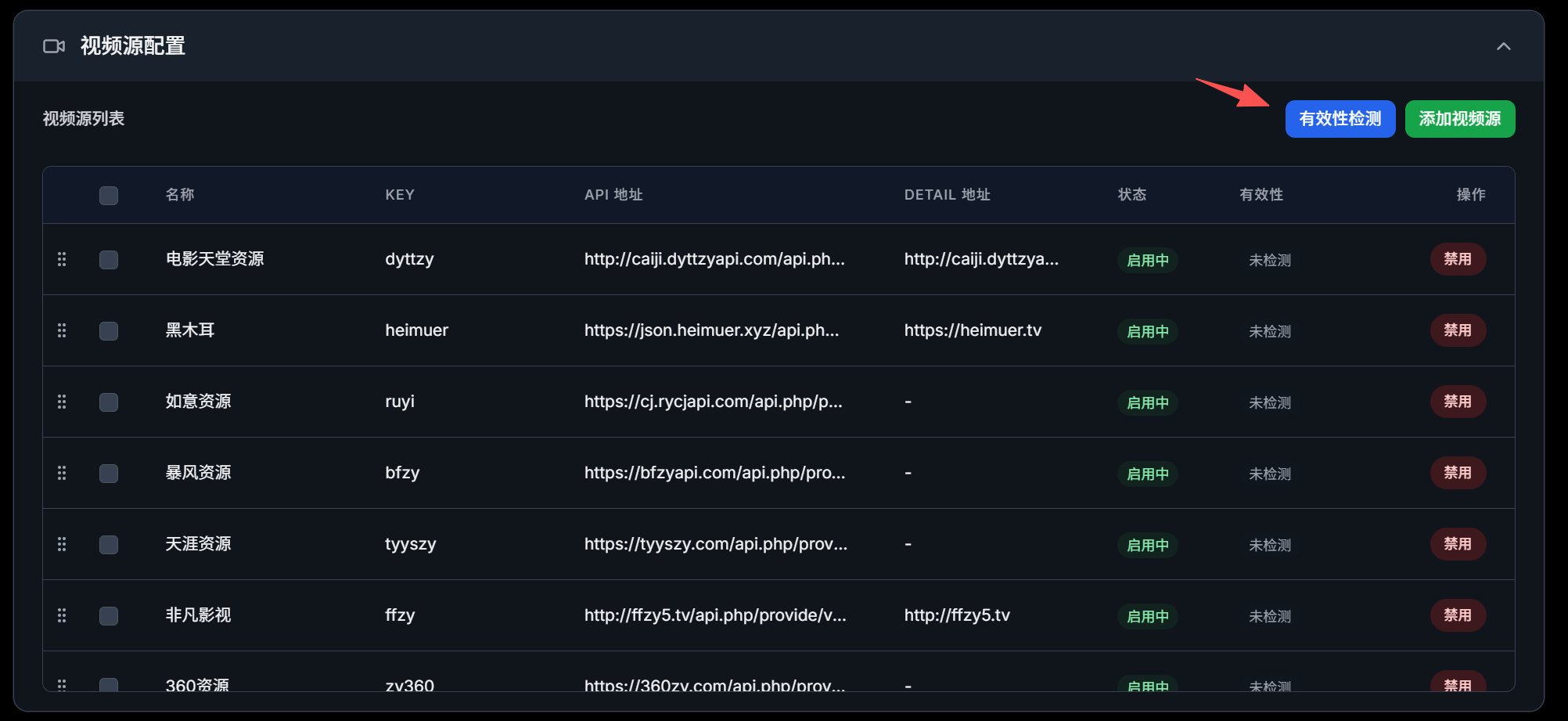Disable the 电影天堂资源 source via 禁用
Screen dimensions: 1568x721
point(1457,259)
